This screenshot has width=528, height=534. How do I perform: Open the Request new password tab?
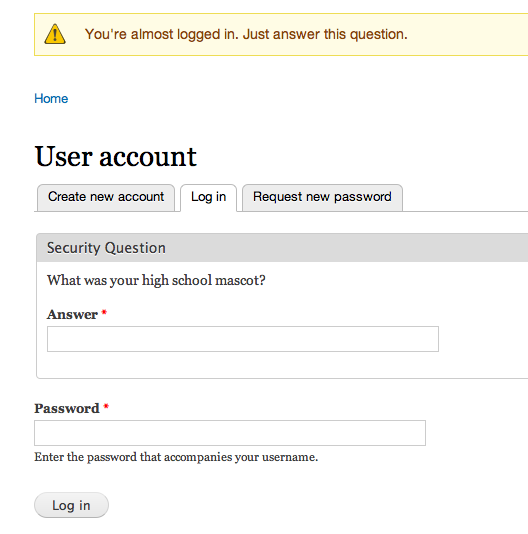pyautogui.click(x=322, y=197)
